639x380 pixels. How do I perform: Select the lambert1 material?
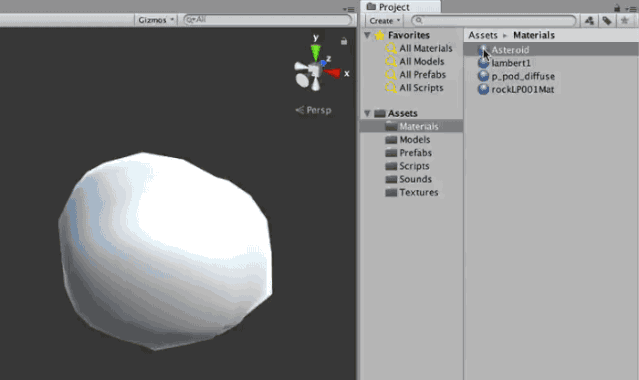click(511, 63)
